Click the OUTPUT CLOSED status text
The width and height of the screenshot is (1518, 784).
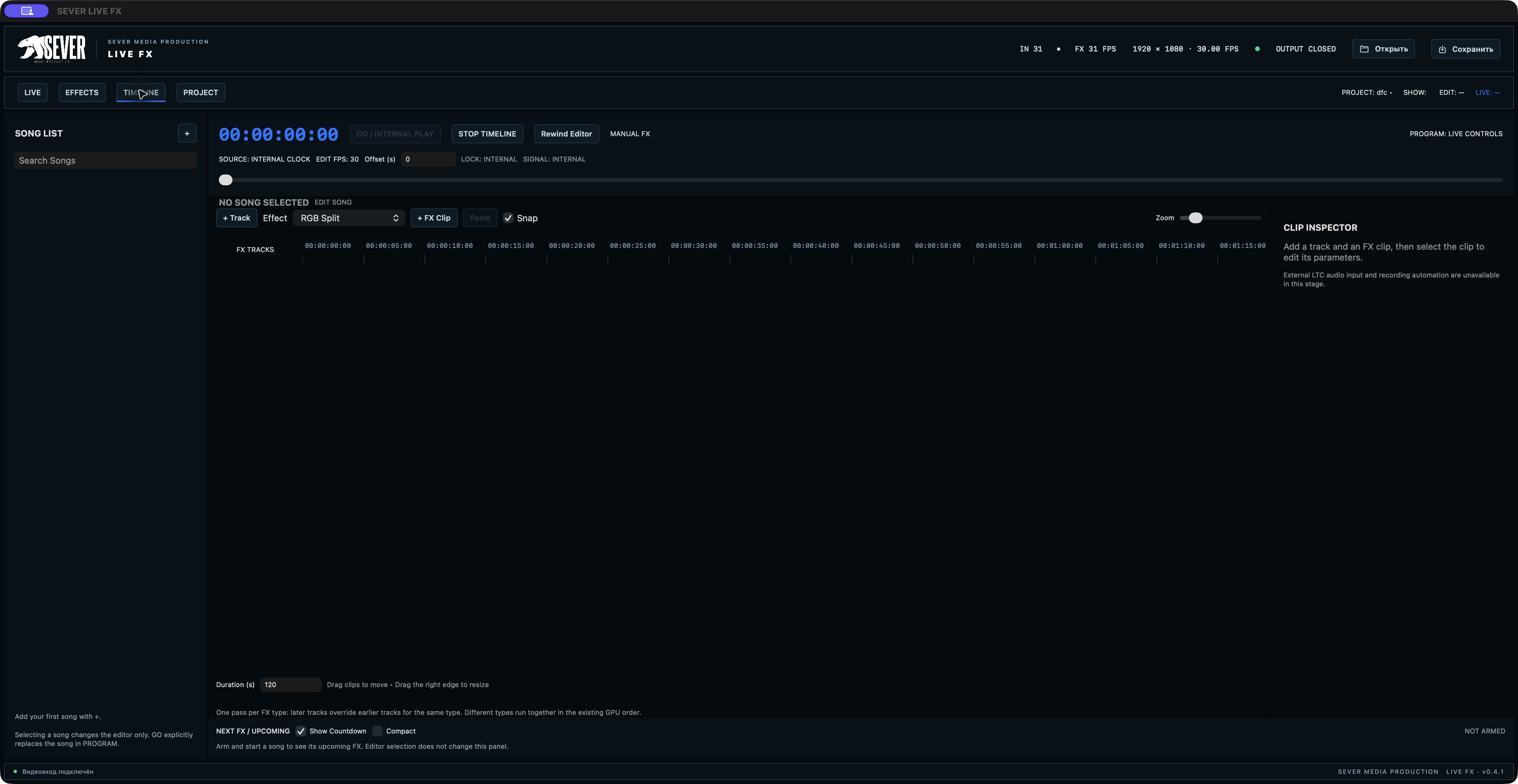(x=1305, y=49)
